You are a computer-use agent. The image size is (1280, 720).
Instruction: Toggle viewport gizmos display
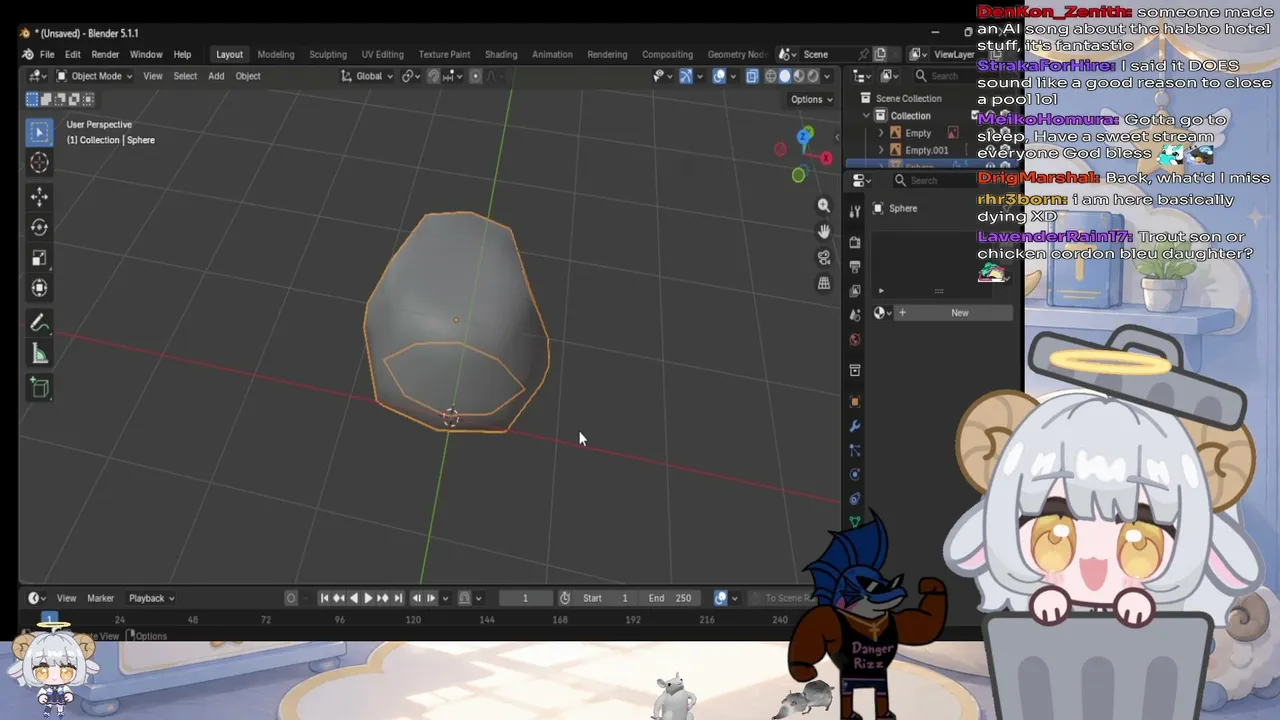pyautogui.click(x=686, y=76)
